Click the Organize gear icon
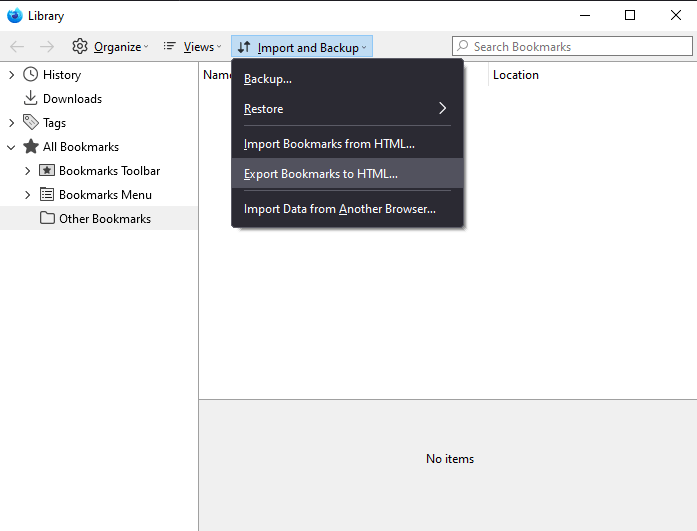 point(80,46)
